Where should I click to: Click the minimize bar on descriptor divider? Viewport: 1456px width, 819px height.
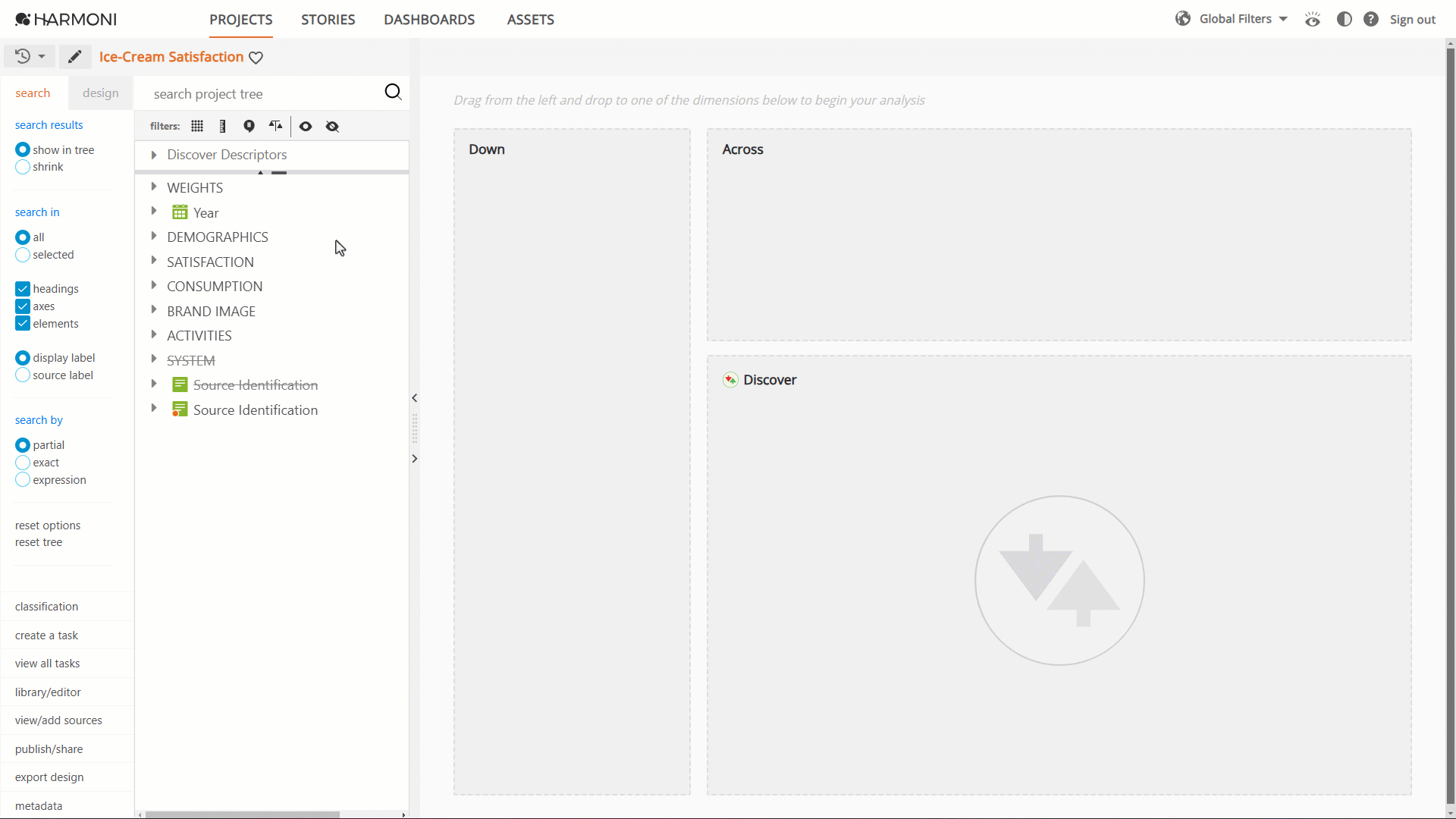(279, 173)
